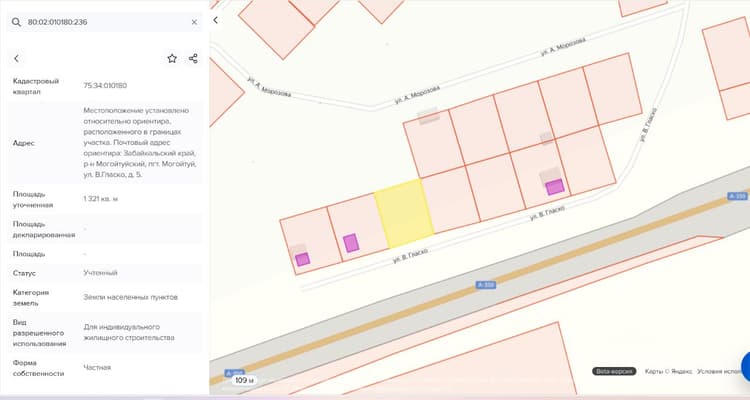Click the A-350 road marker at top right

tap(737, 196)
